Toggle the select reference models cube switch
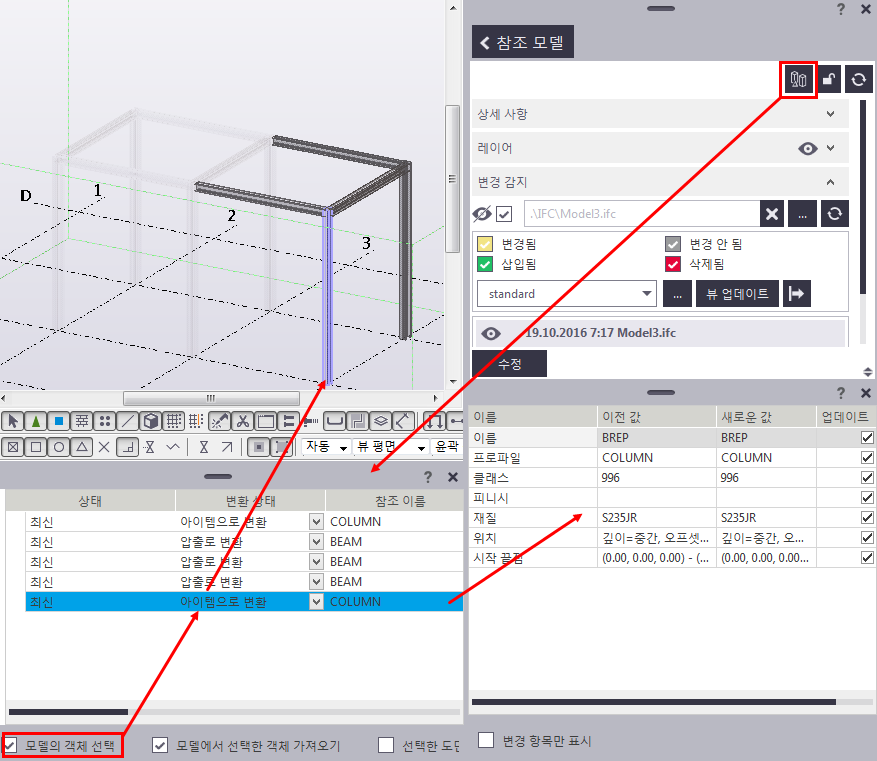The height and width of the screenshot is (761, 877). pos(150,421)
